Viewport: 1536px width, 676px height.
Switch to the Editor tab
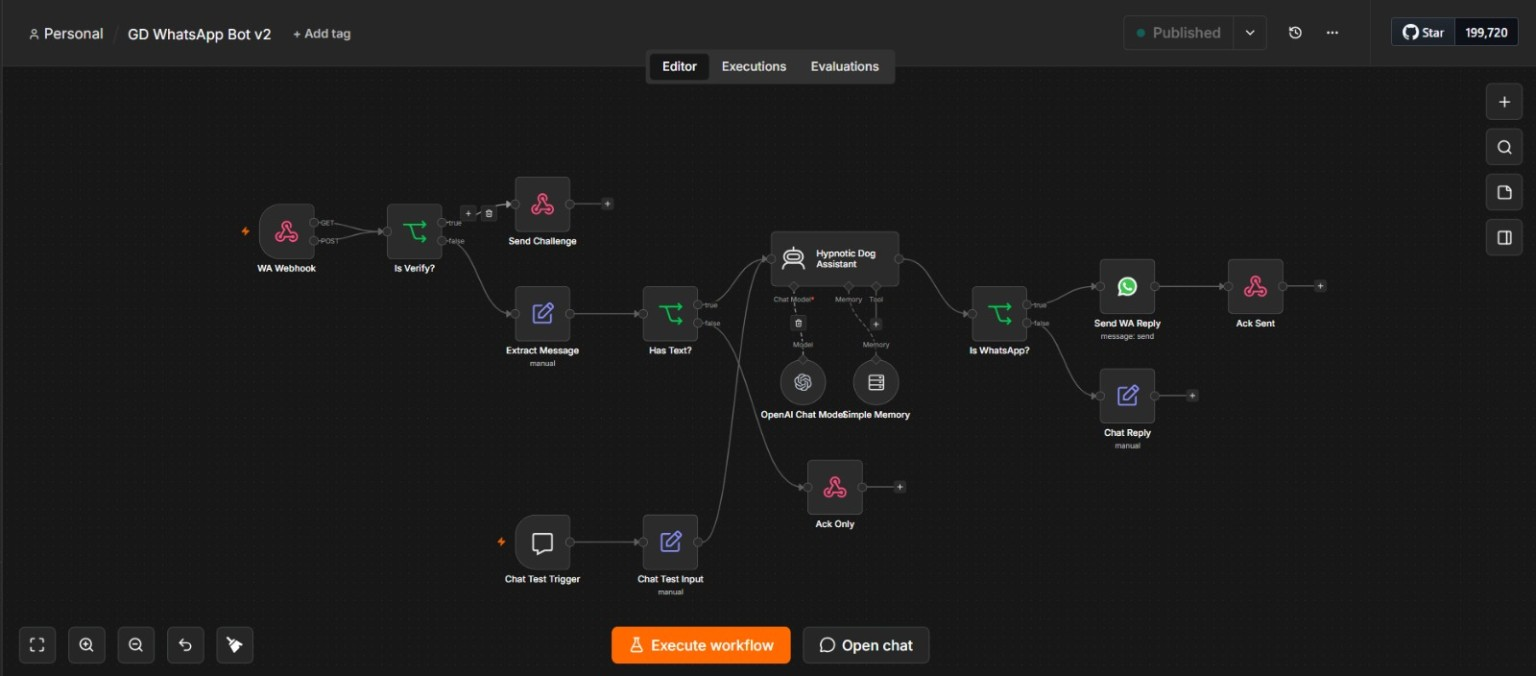click(679, 67)
